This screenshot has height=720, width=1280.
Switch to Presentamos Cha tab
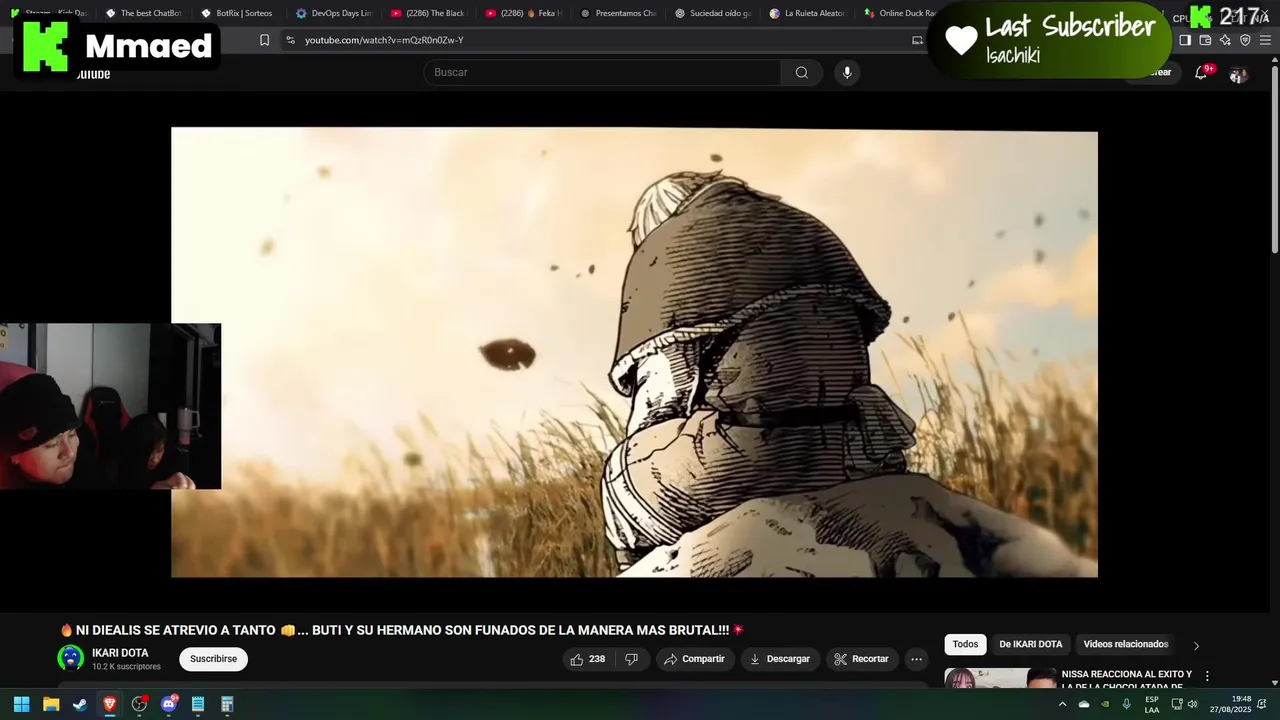pyautogui.click(x=617, y=13)
